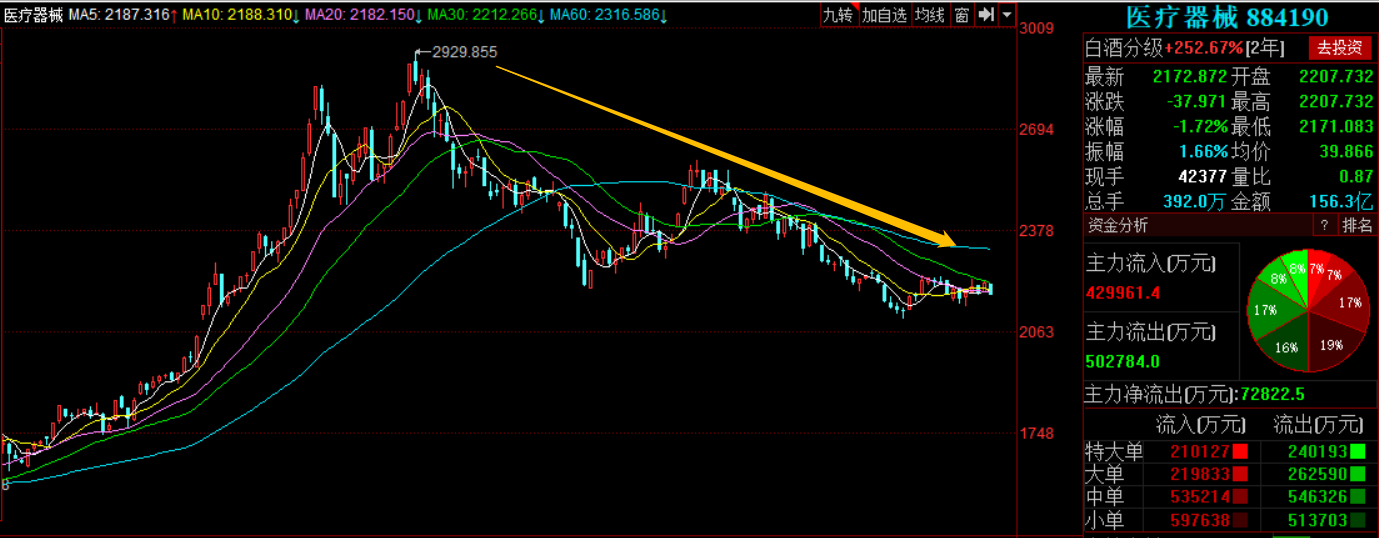Click the 最低 value 2171.083
Image resolution: width=1379 pixels, height=538 pixels.
click(x=1335, y=126)
